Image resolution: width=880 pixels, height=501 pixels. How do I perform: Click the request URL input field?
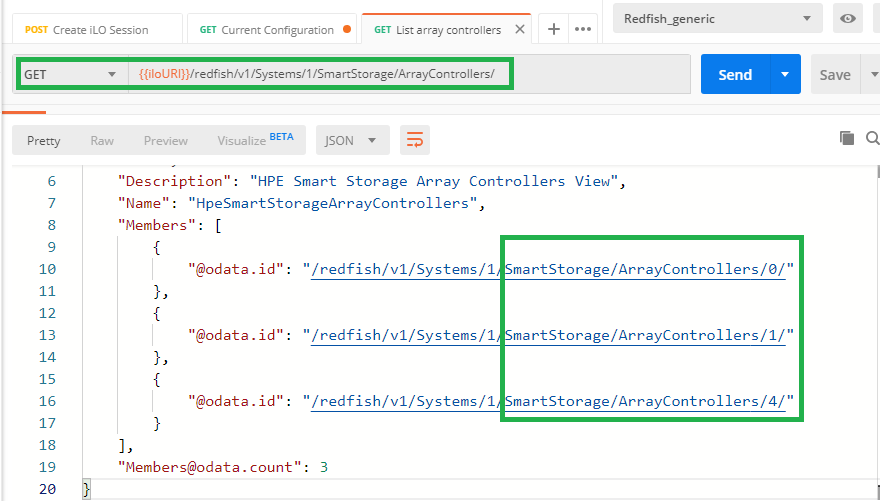pos(409,74)
